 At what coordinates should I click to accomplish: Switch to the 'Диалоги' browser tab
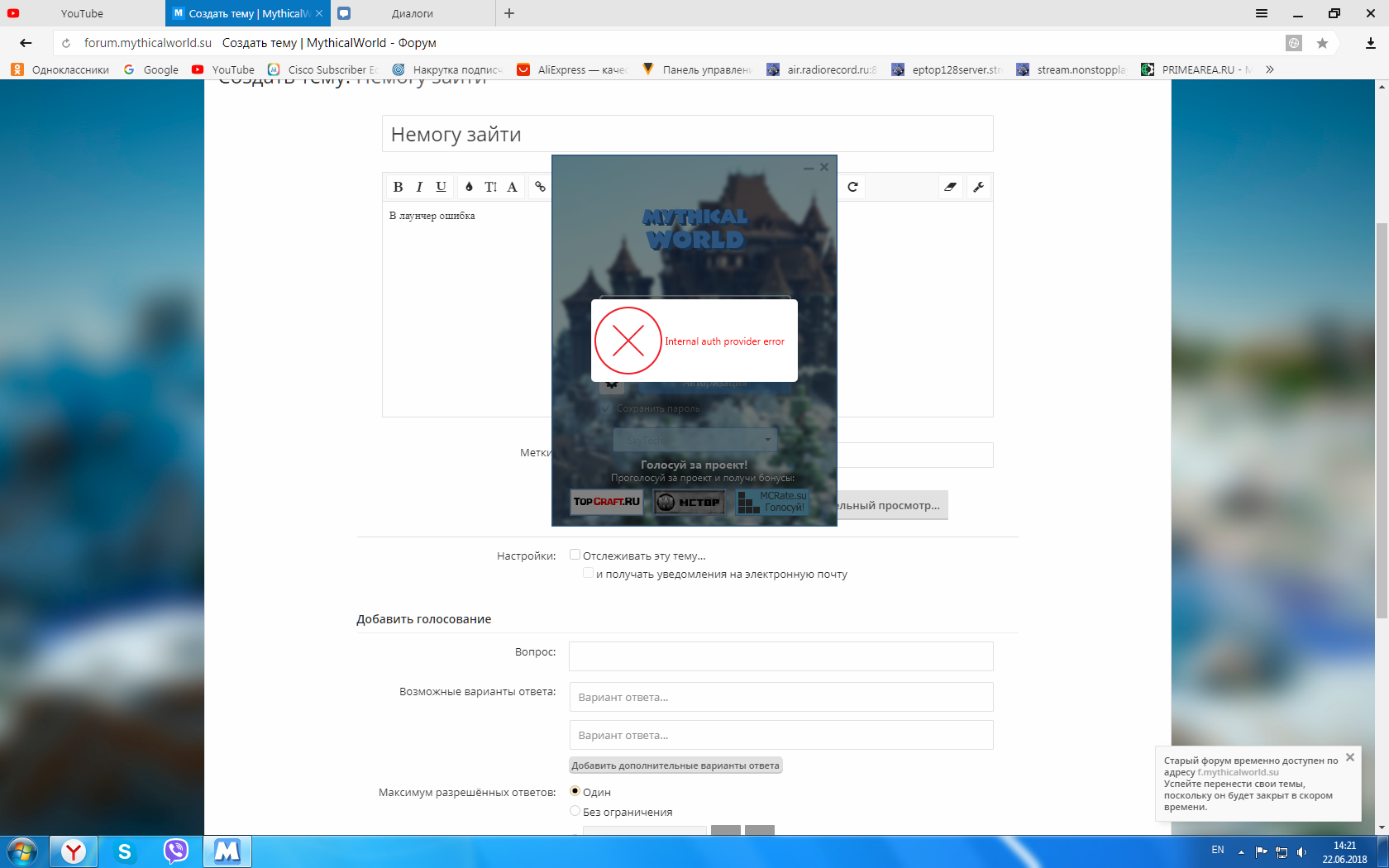413,13
